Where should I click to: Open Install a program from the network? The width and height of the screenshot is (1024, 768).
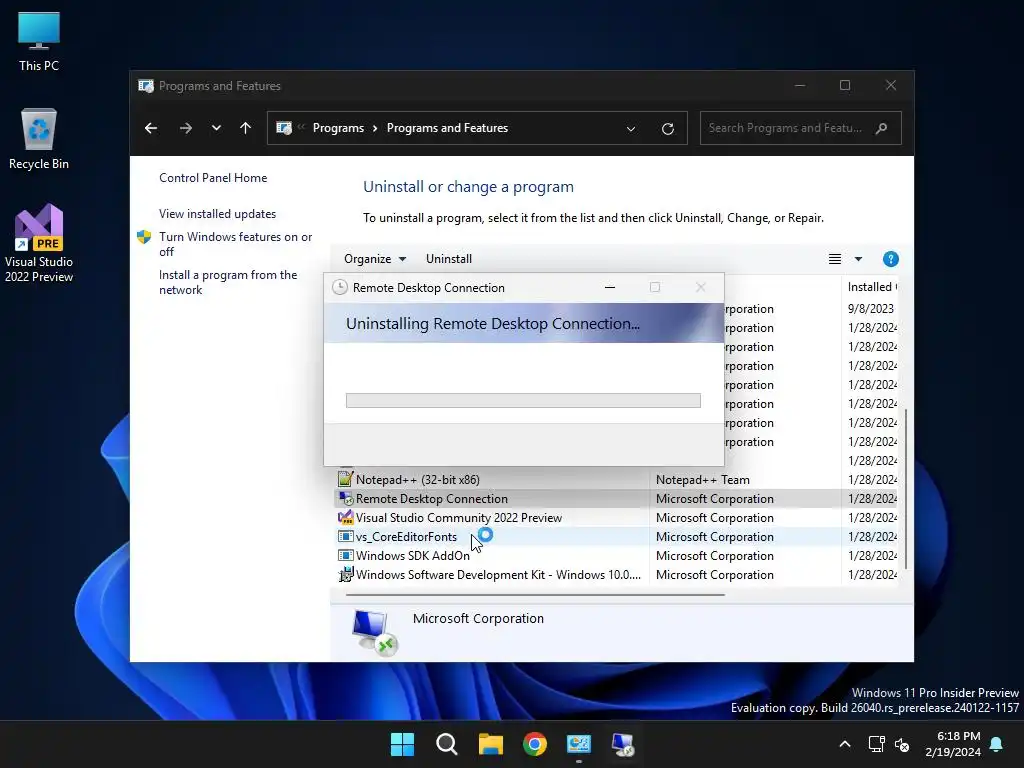pos(228,282)
